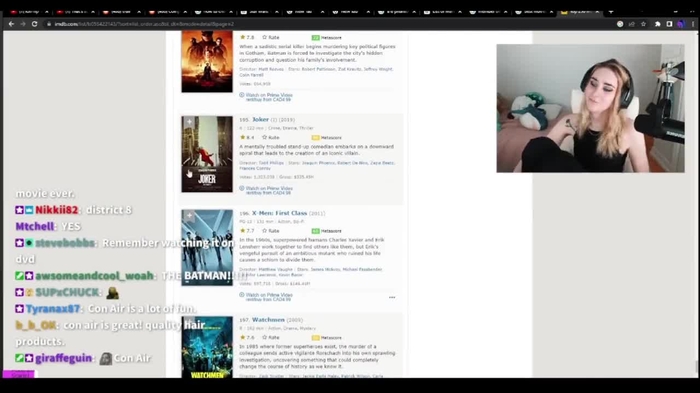Click the 7.7 star rating for X-Men
Screen dimensions: 700x393
pyautogui.click(x=247, y=231)
